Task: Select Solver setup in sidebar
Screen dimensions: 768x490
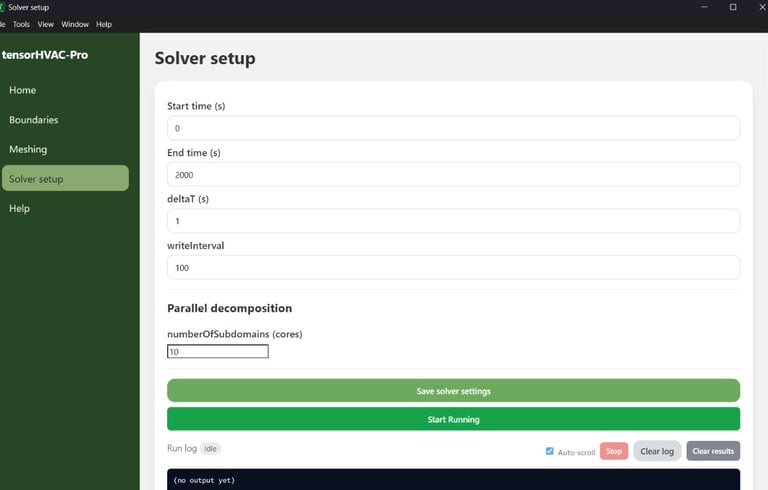Action: pos(65,178)
